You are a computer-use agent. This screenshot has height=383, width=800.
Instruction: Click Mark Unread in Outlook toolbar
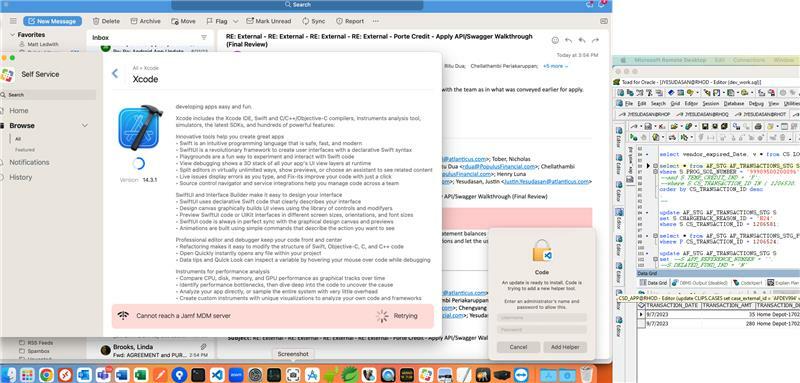(268, 21)
